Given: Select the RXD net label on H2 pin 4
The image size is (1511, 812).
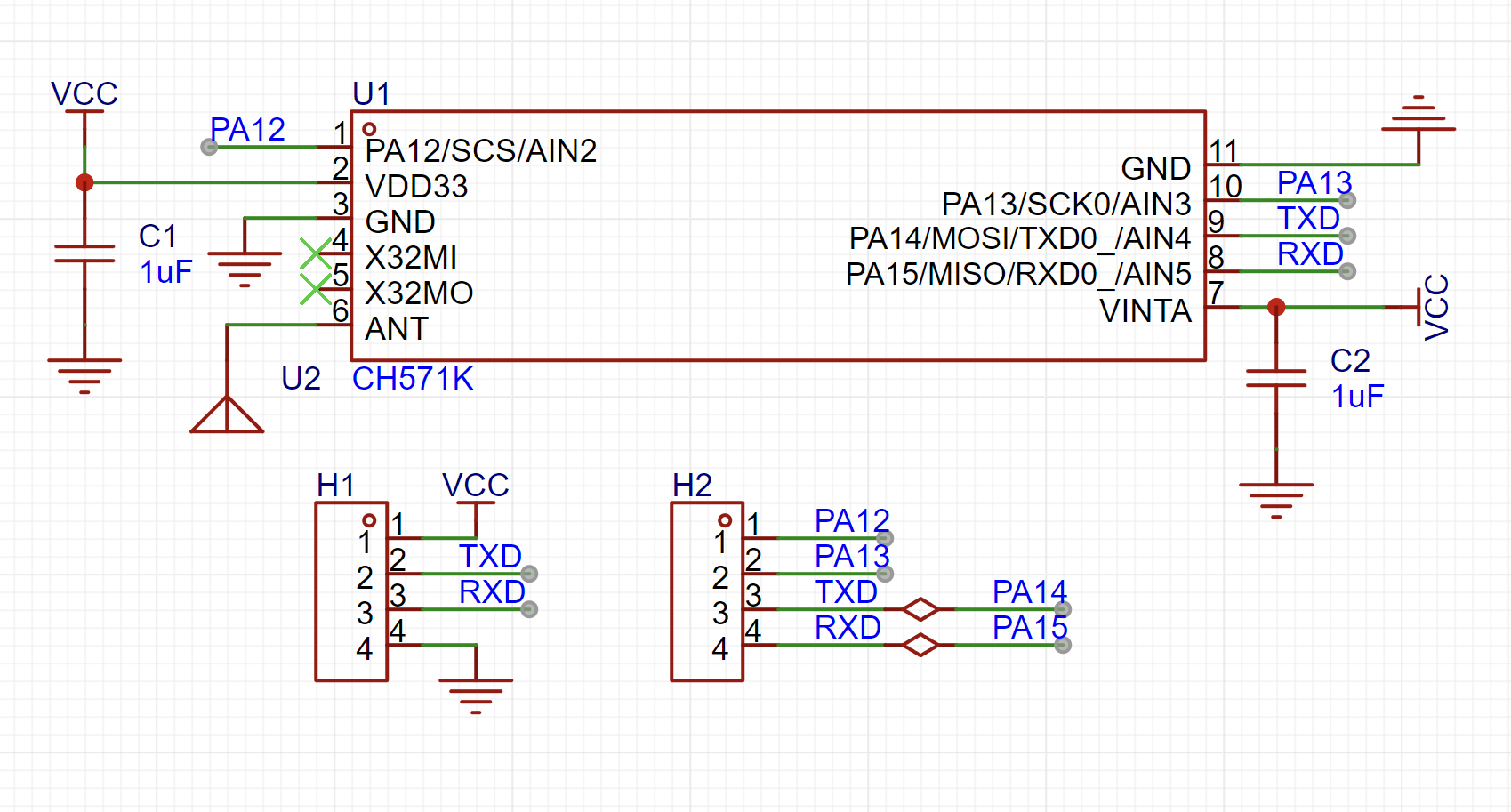Looking at the screenshot, I should click(x=848, y=628).
